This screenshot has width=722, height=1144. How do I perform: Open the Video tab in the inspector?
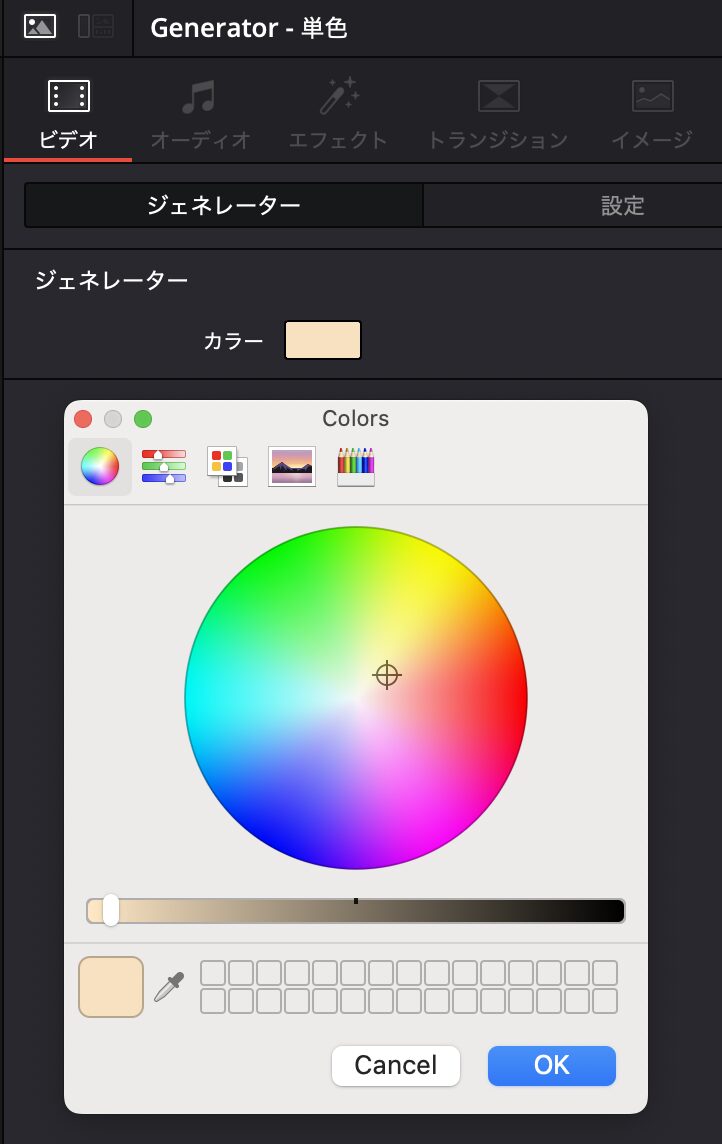[69, 115]
